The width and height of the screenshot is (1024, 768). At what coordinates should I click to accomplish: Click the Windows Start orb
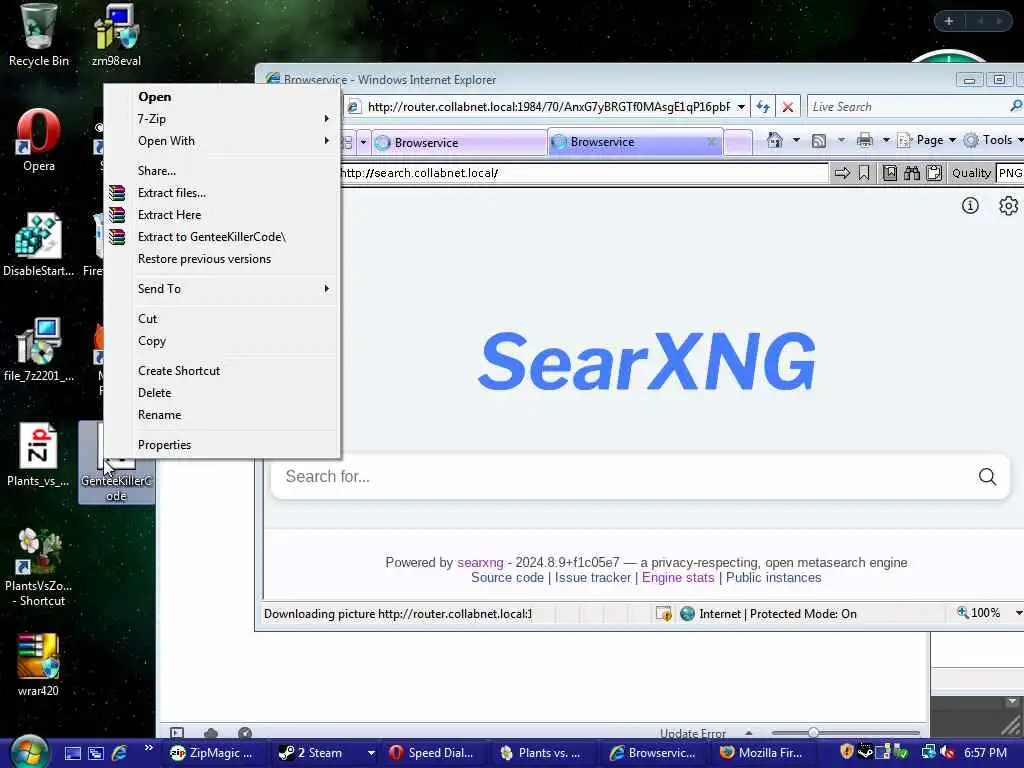[x=27, y=752]
